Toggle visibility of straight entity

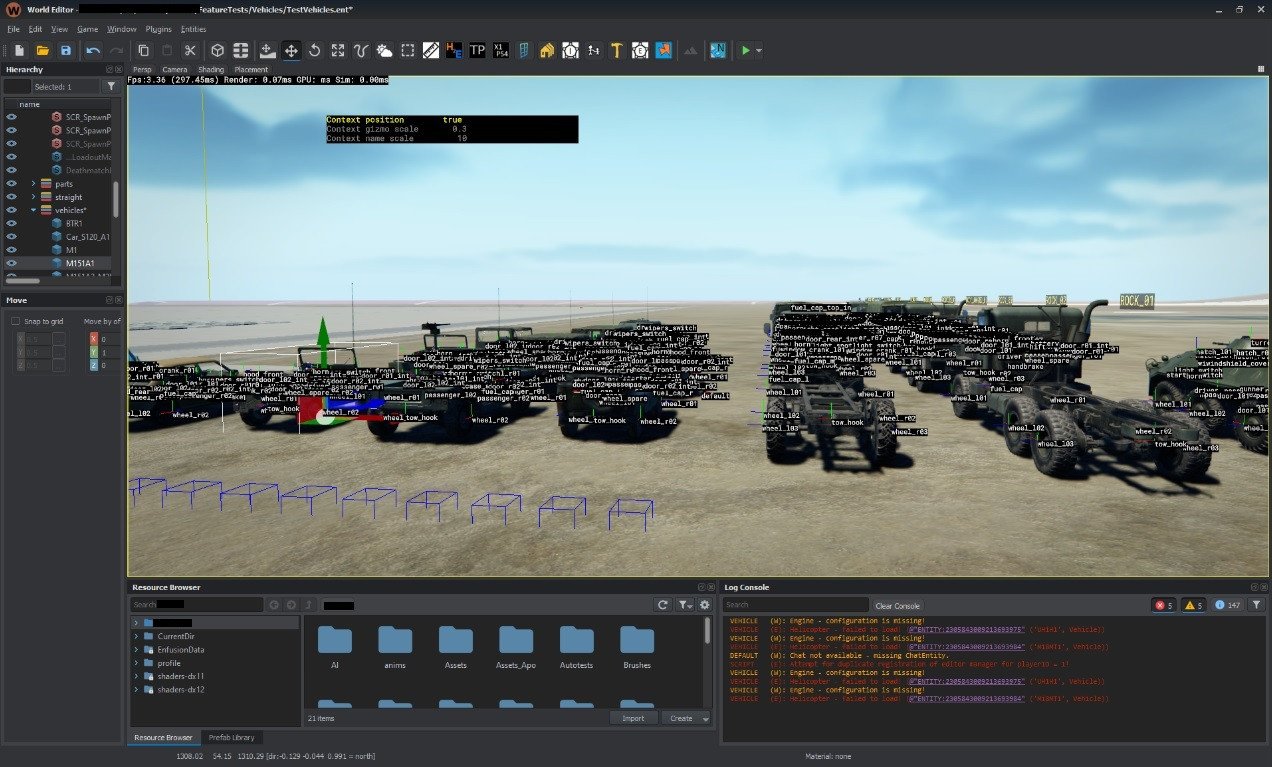(x=12, y=197)
